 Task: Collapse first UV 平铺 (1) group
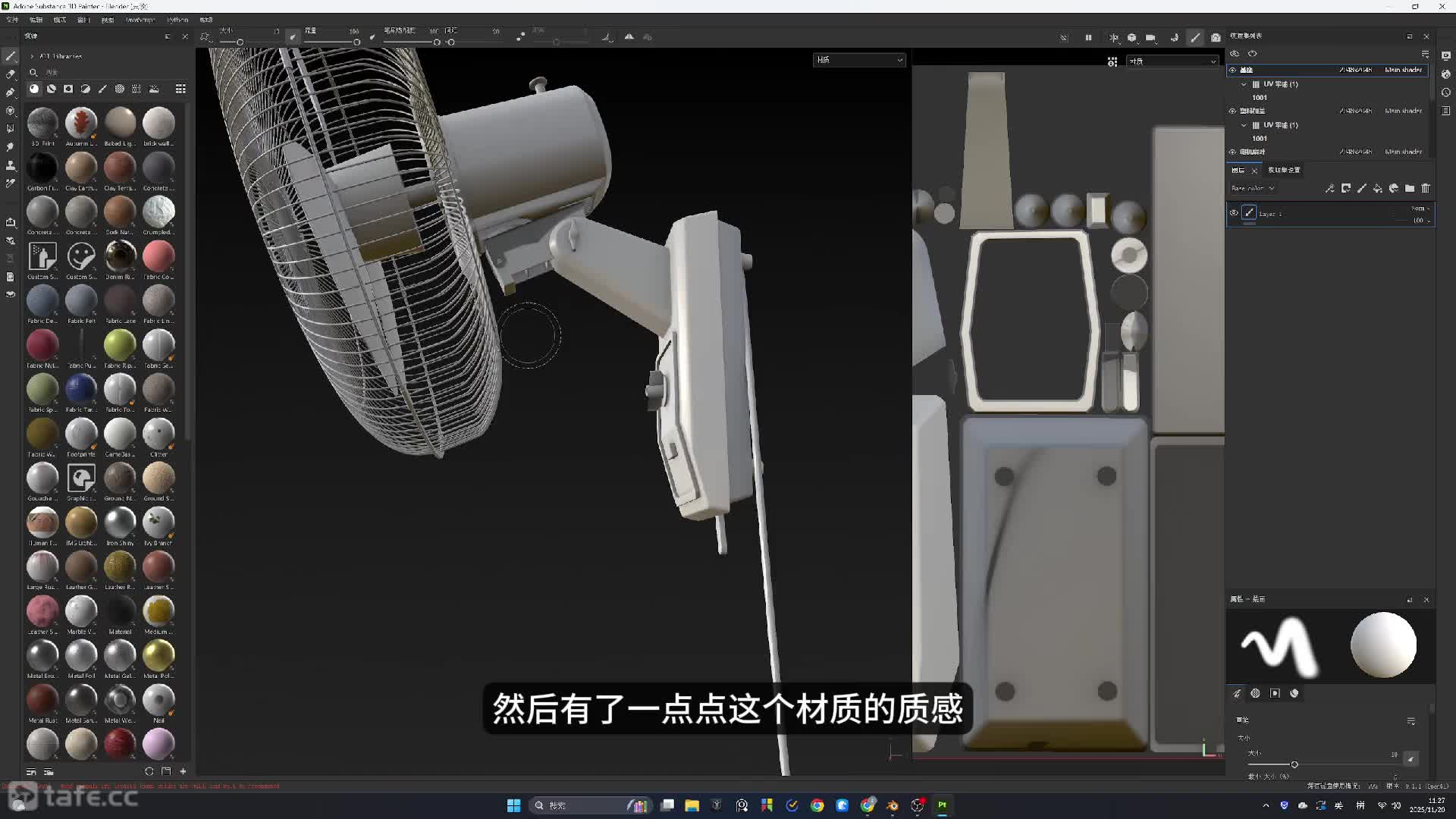[1244, 84]
